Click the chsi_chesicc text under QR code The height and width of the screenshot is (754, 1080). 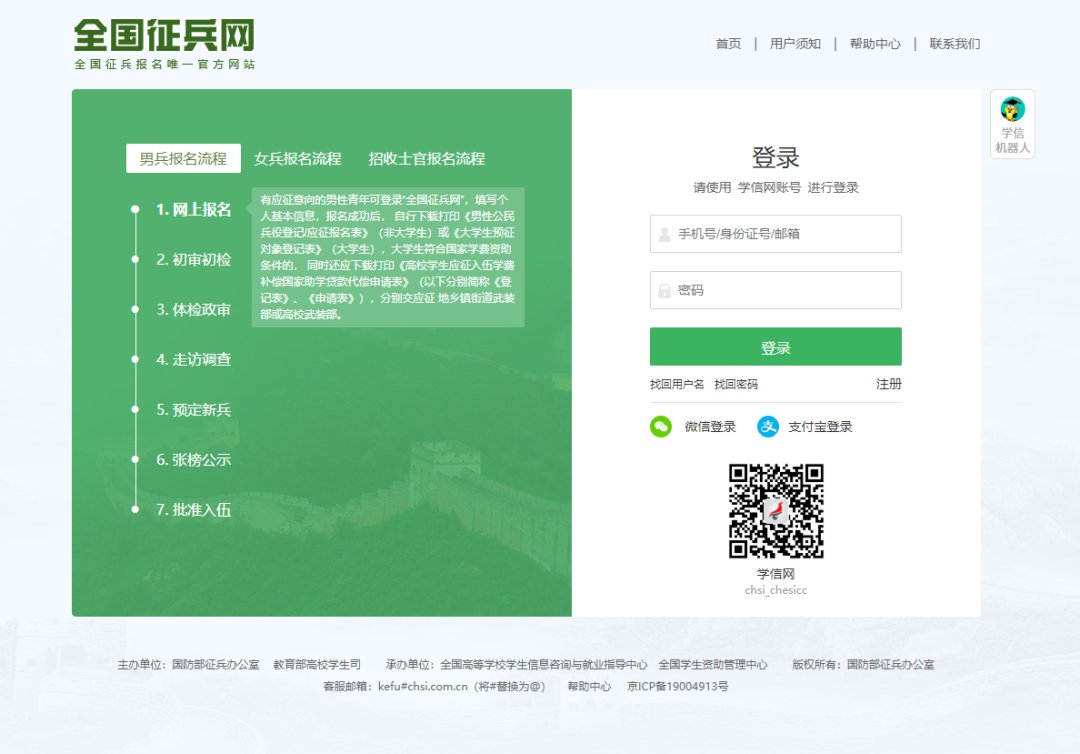776,590
